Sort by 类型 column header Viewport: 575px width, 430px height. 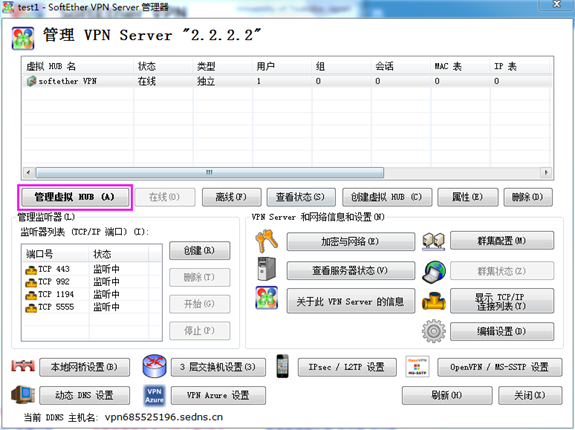(223, 66)
